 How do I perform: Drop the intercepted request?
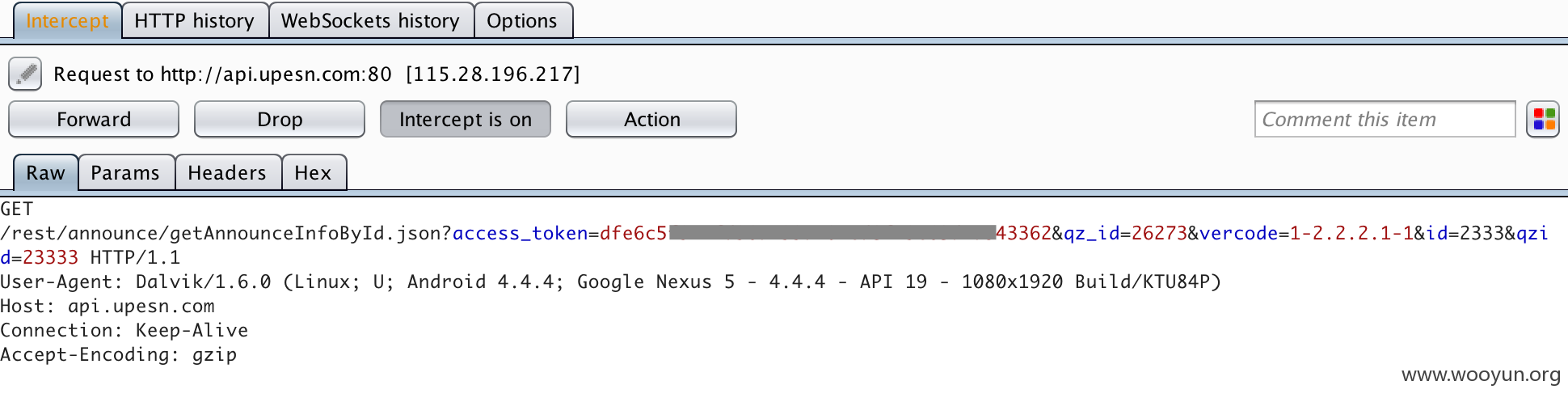coord(280,120)
